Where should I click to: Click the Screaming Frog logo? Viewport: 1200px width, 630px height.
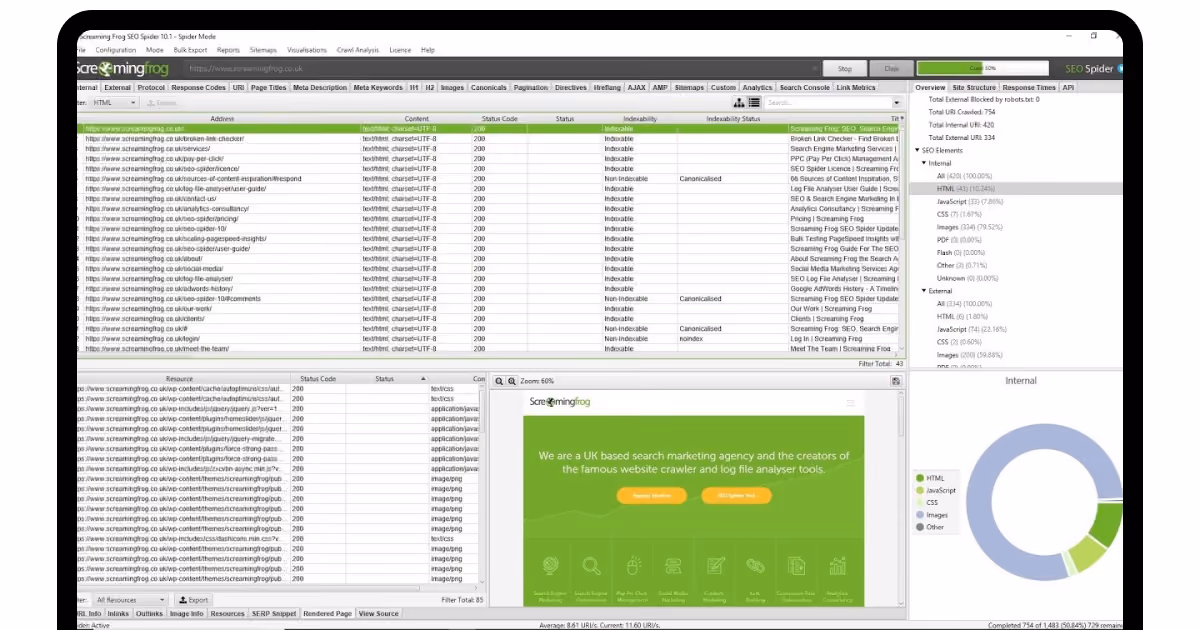(122, 69)
